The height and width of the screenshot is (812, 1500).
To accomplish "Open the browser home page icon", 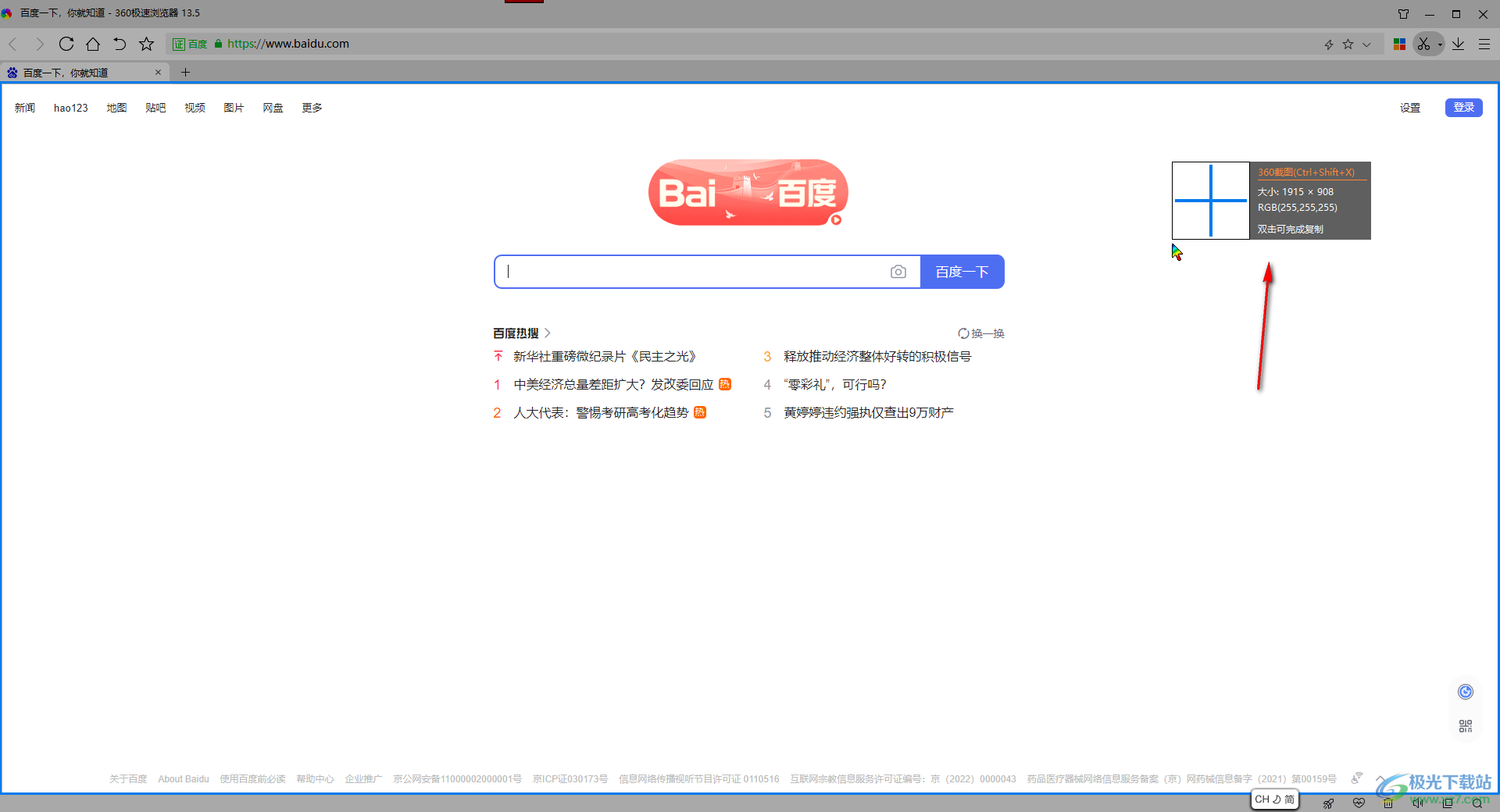I will pyautogui.click(x=93, y=44).
